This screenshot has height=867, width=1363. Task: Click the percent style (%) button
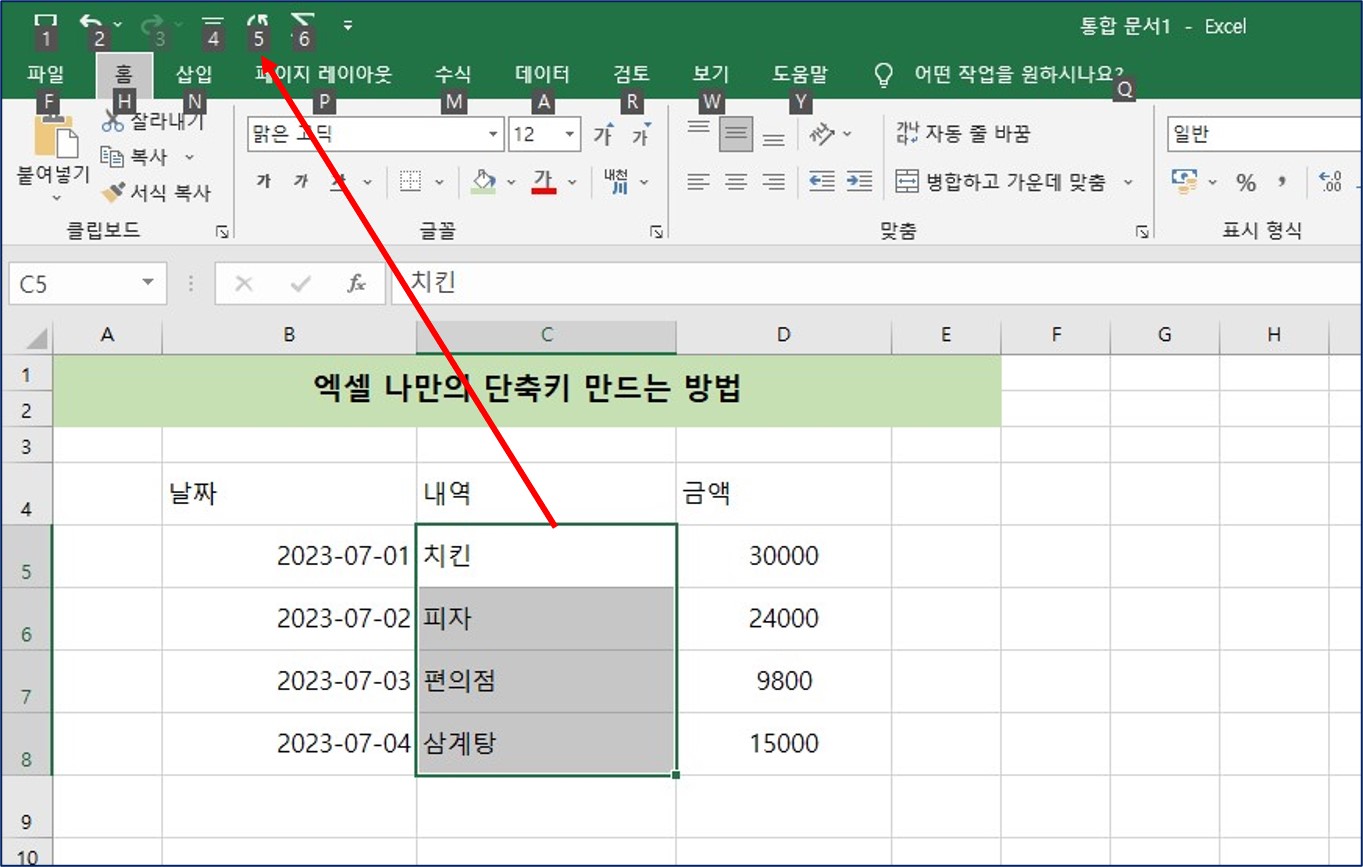pyautogui.click(x=1246, y=181)
